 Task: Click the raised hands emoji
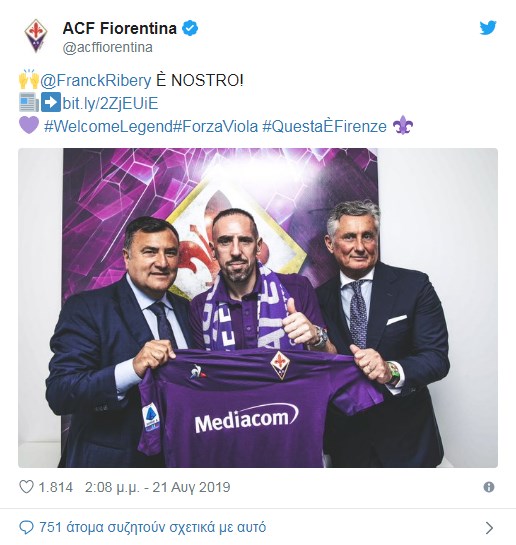29,79
